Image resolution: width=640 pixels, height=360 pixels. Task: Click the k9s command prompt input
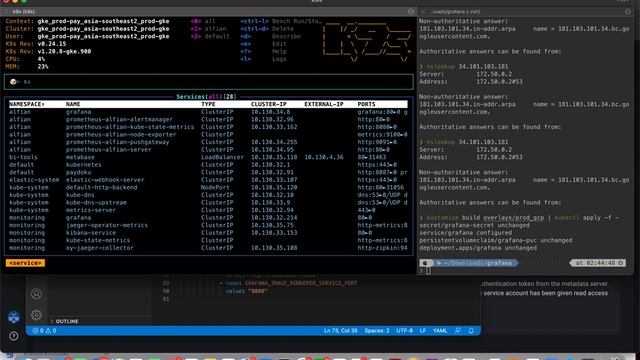point(209,82)
